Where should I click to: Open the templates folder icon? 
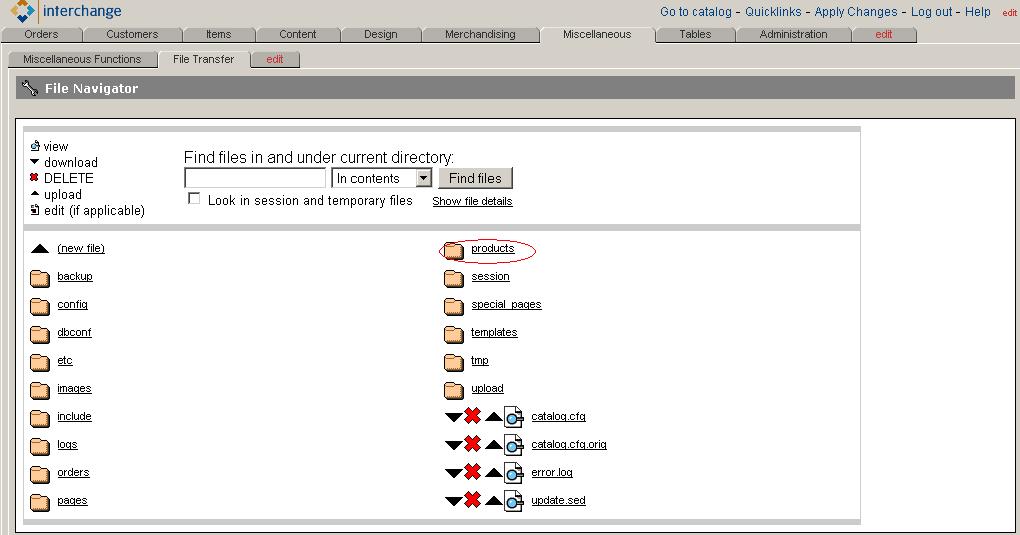[x=453, y=335]
